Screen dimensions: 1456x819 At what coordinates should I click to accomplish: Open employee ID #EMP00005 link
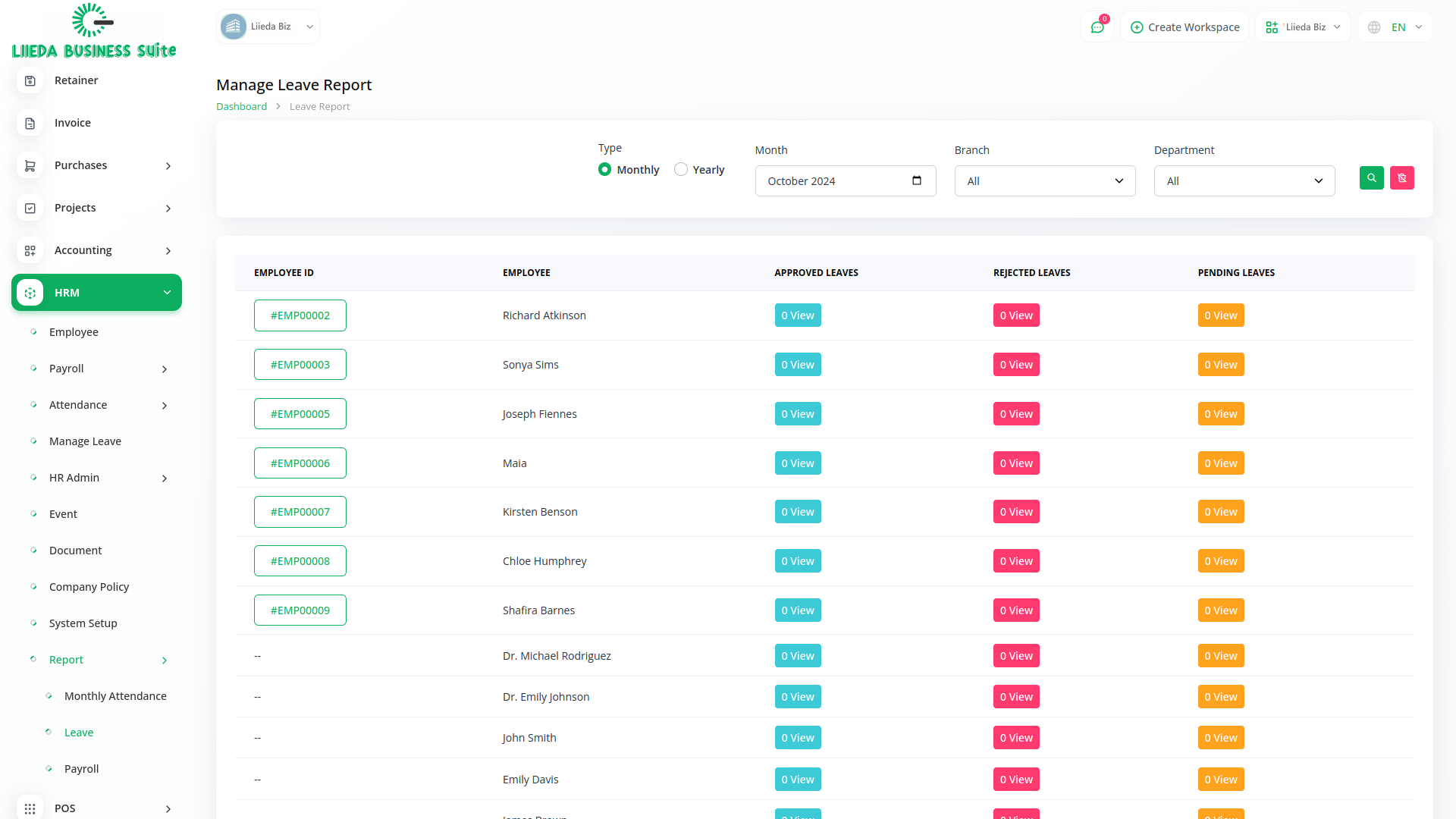(300, 414)
